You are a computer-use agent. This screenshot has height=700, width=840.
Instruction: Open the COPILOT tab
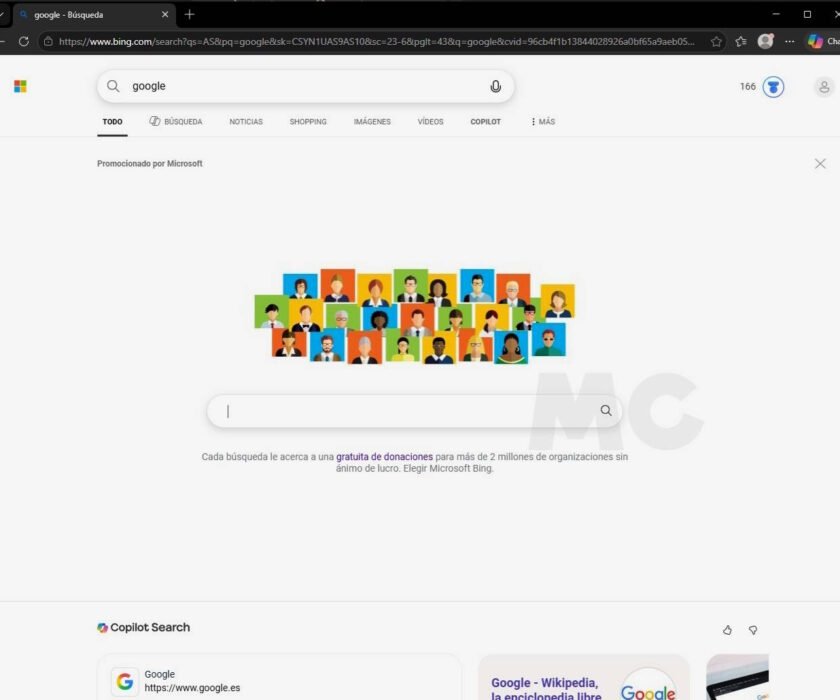coord(485,122)
